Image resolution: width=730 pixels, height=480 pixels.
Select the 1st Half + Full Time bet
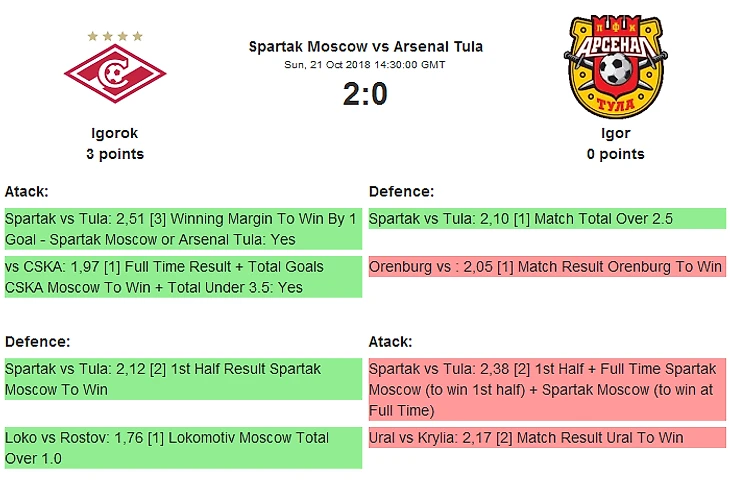point(547,390)
